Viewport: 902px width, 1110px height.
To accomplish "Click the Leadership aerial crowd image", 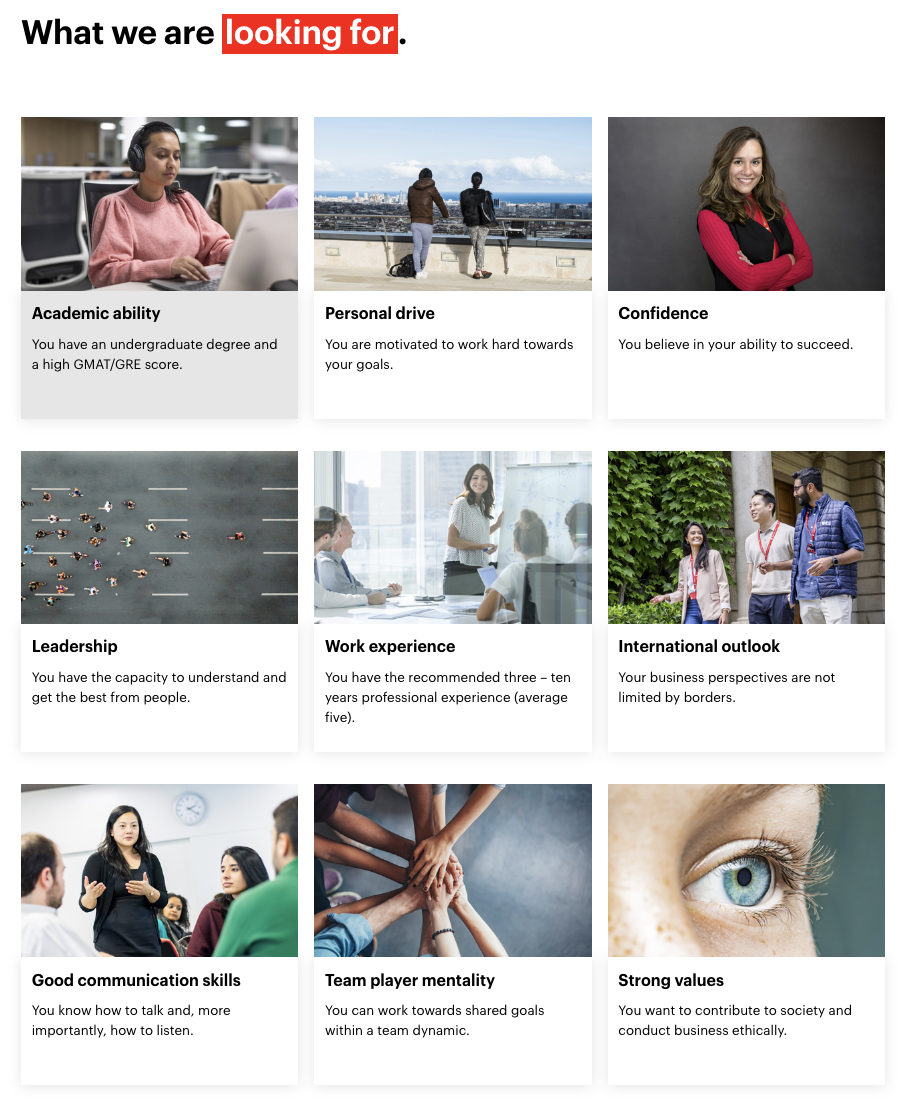I will click(159, 537).
